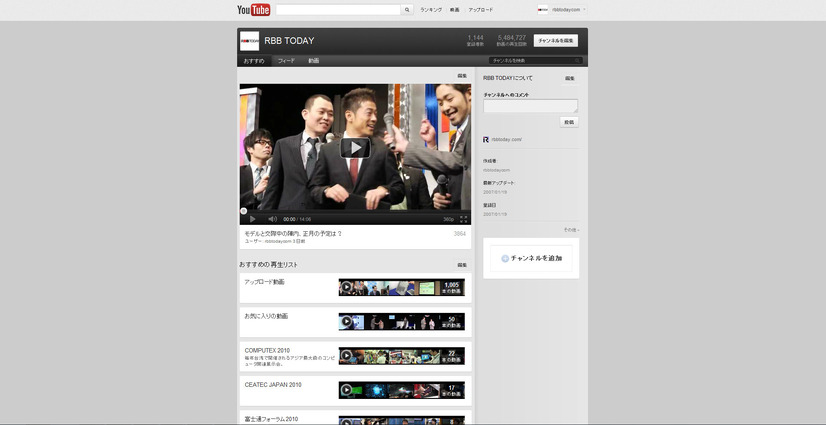This screenshot has height=425, width=826.
Task: Play the アップロード動画 playlist strip
Action: pos(401,287)
